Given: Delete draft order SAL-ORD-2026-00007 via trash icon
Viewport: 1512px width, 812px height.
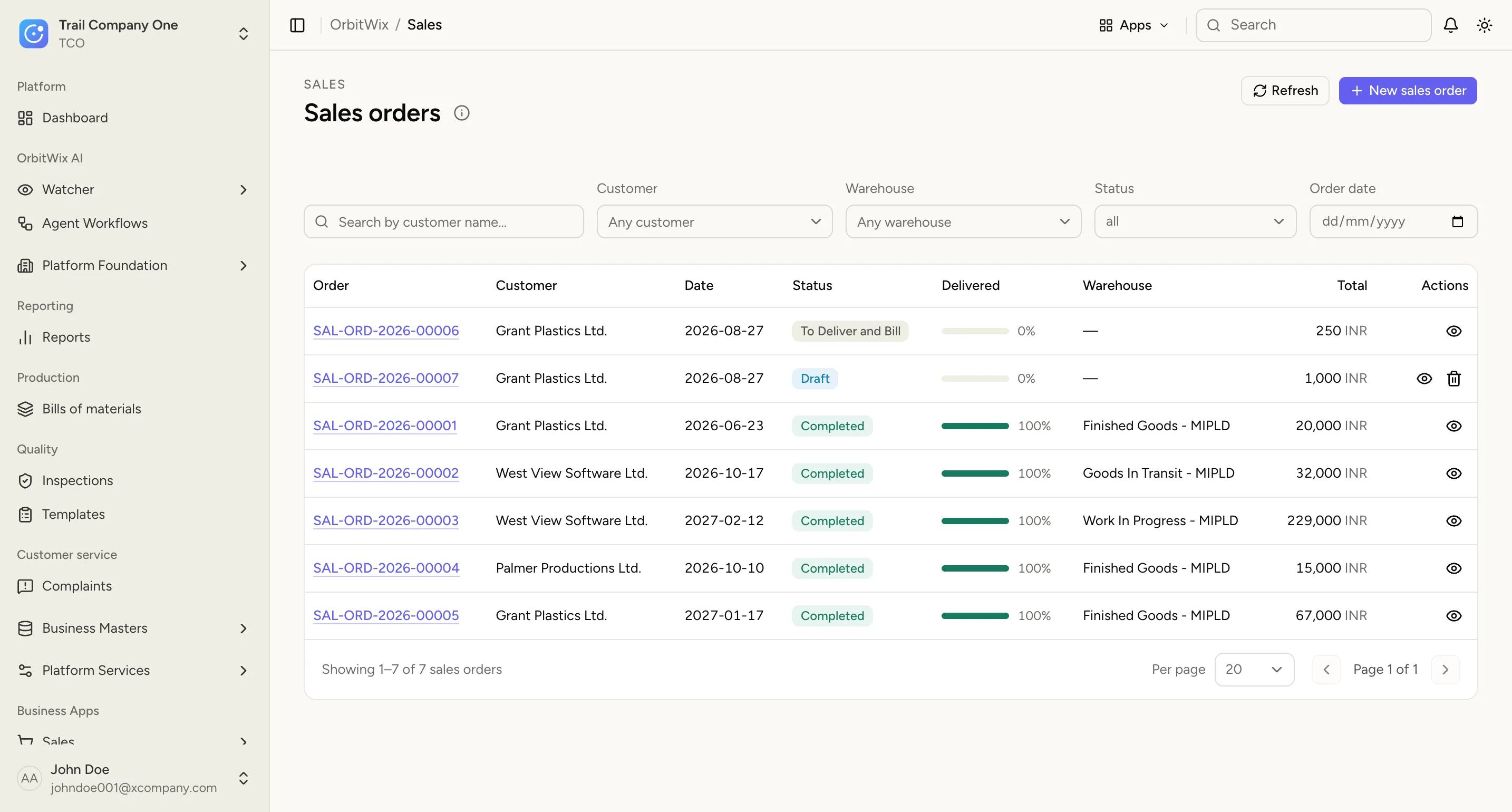Looking at the screenshot, I should click(x=1454, y=379).
